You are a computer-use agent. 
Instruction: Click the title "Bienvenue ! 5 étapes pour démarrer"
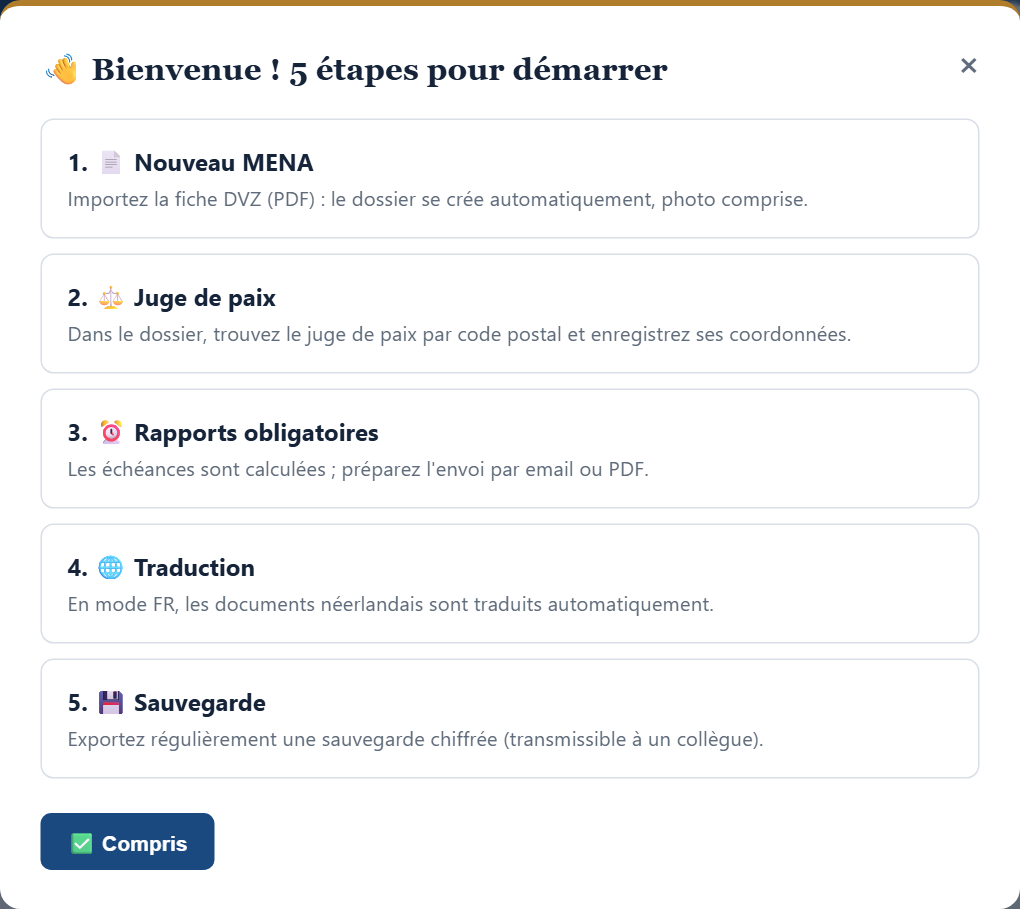[x=379, y=70]
